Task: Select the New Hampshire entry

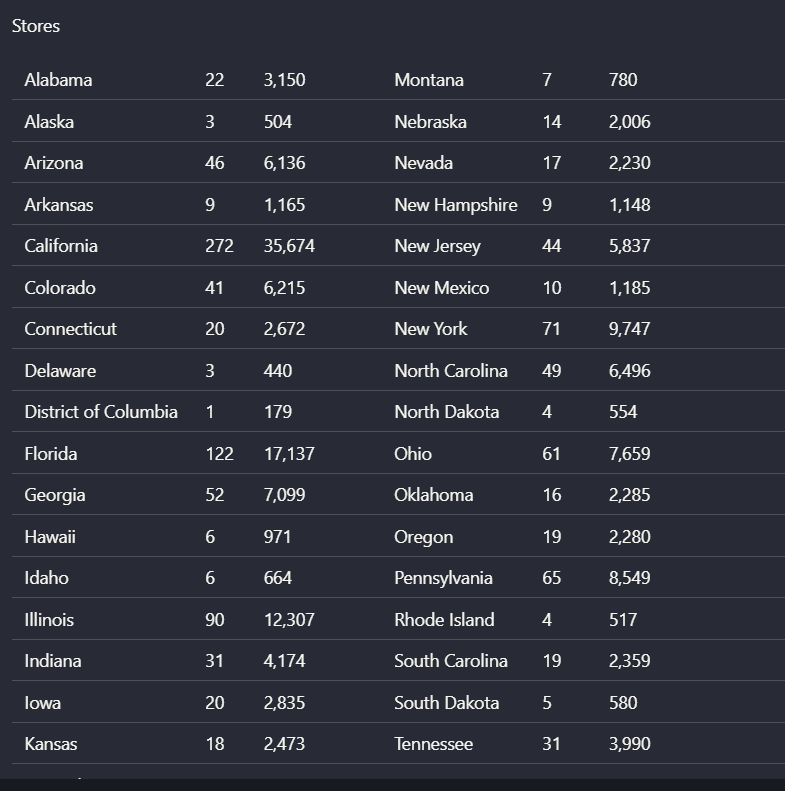Action: [456, 205]
